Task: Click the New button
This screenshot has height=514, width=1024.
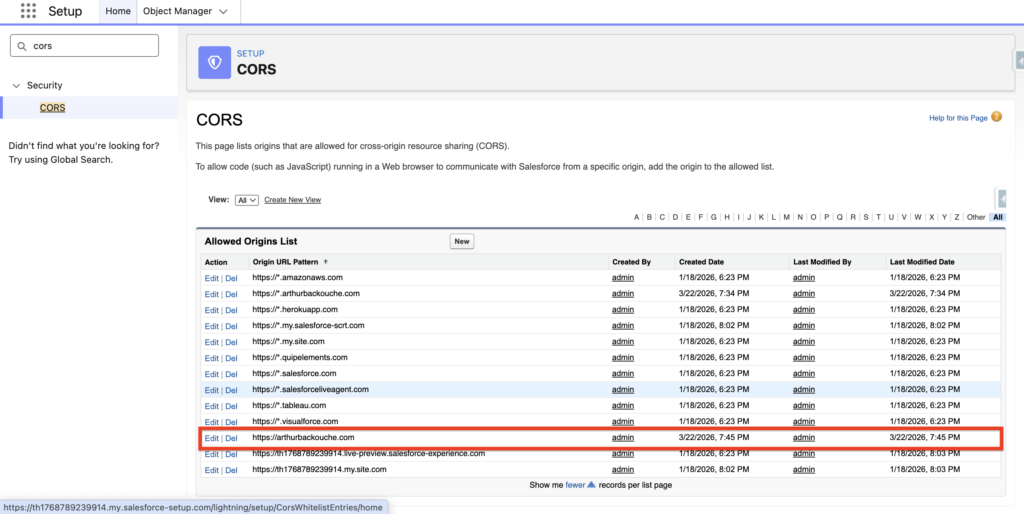Action: pyautogui.click(x=462, y=241)
